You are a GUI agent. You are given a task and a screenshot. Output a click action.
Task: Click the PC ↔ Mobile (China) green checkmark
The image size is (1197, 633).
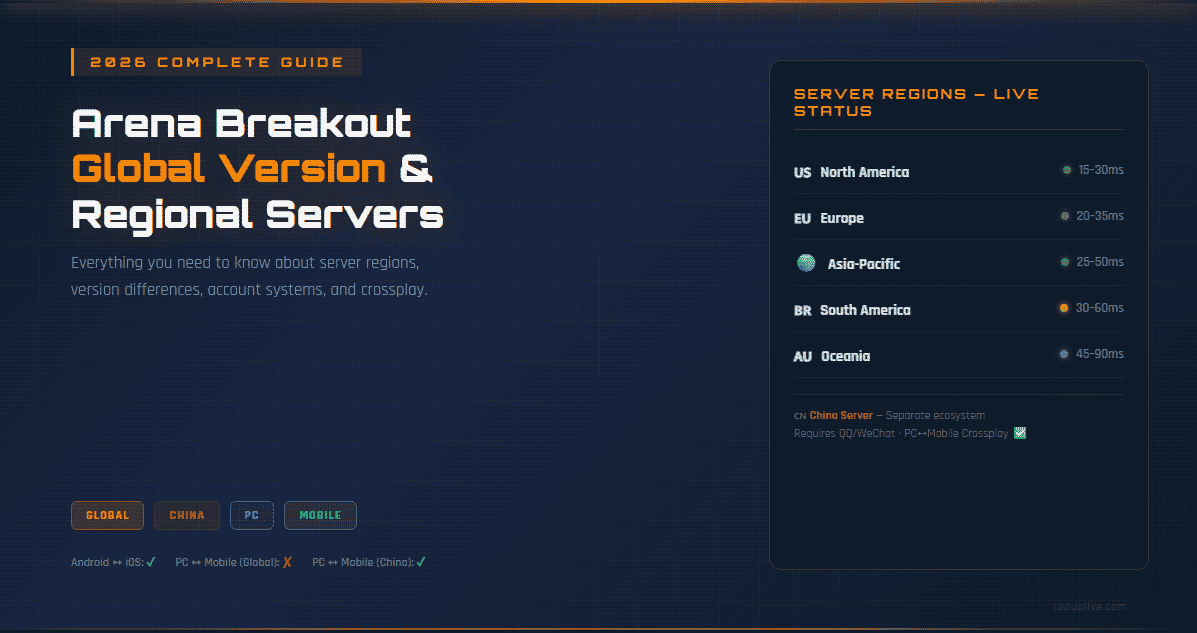pyautogui.click(x=421, y=562)
